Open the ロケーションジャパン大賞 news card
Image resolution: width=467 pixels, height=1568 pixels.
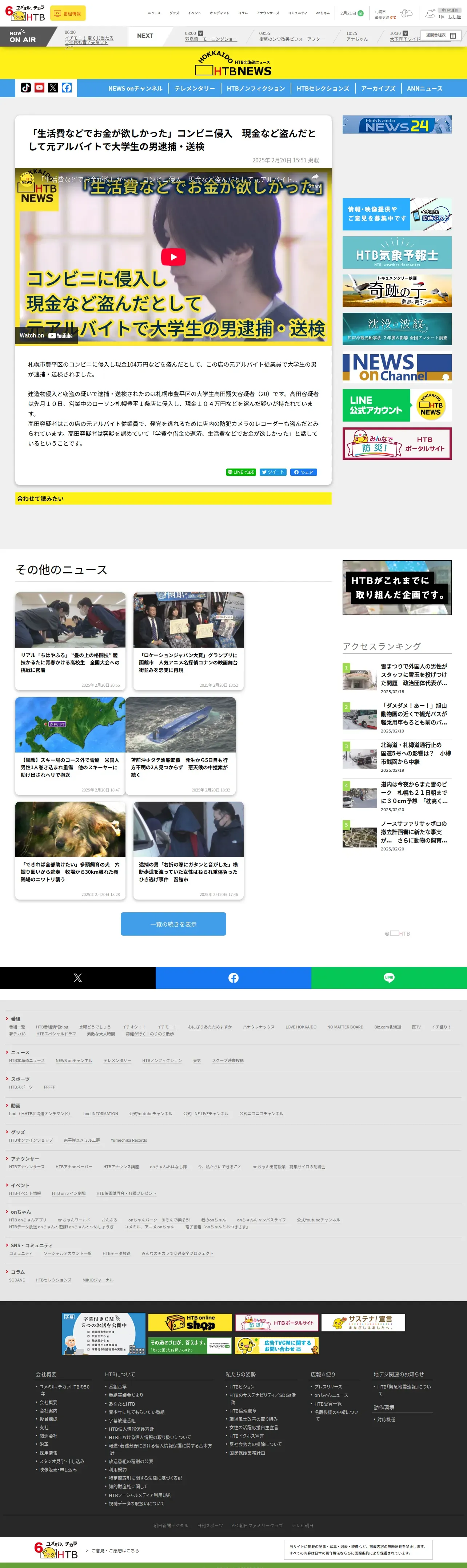188,641
